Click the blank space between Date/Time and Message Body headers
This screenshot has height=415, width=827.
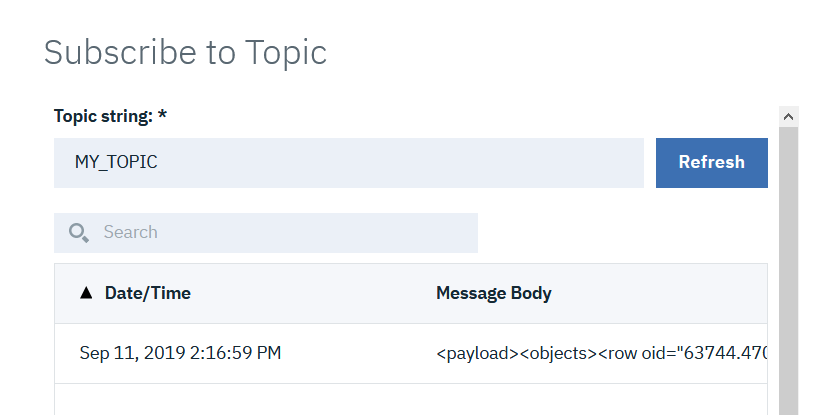(310, 293)
